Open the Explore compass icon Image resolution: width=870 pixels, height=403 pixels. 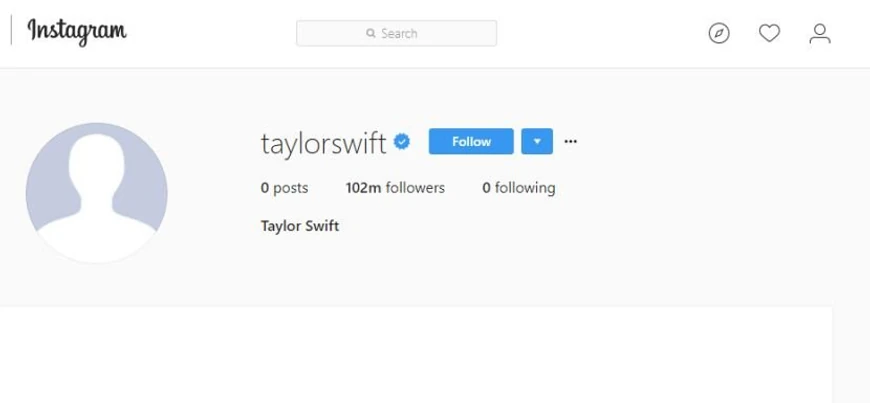click(719, 33)
